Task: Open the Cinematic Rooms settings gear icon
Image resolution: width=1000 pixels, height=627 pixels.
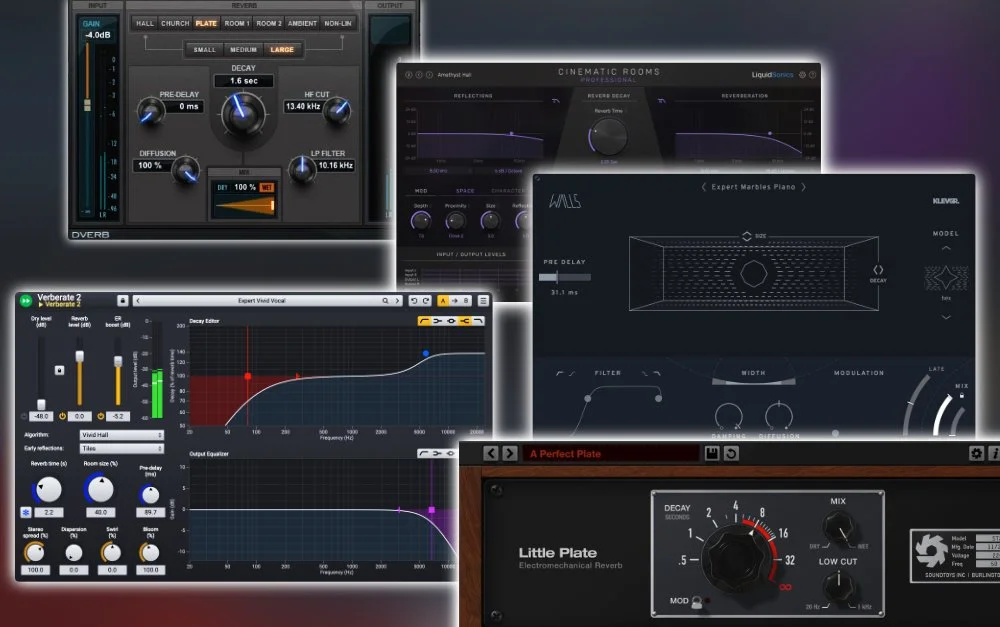Action: [x=802, y=75]
